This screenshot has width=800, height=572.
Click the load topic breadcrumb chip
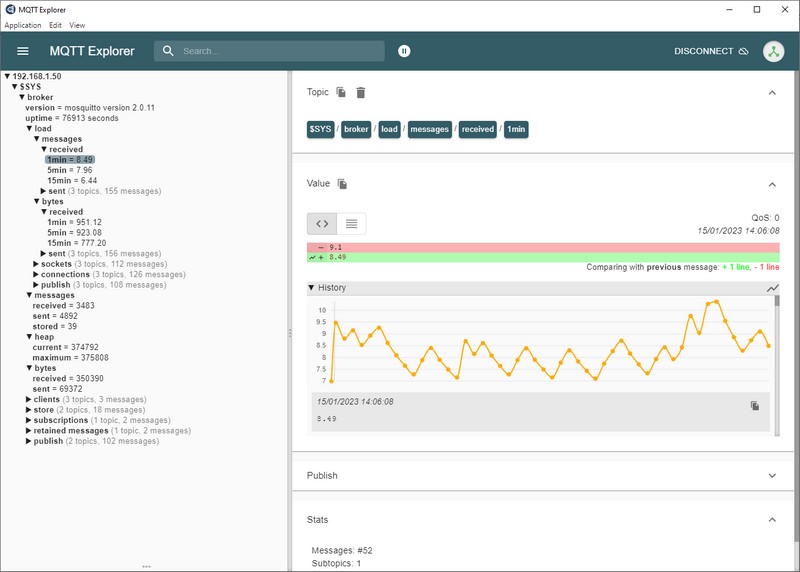(x=389, y=129)
